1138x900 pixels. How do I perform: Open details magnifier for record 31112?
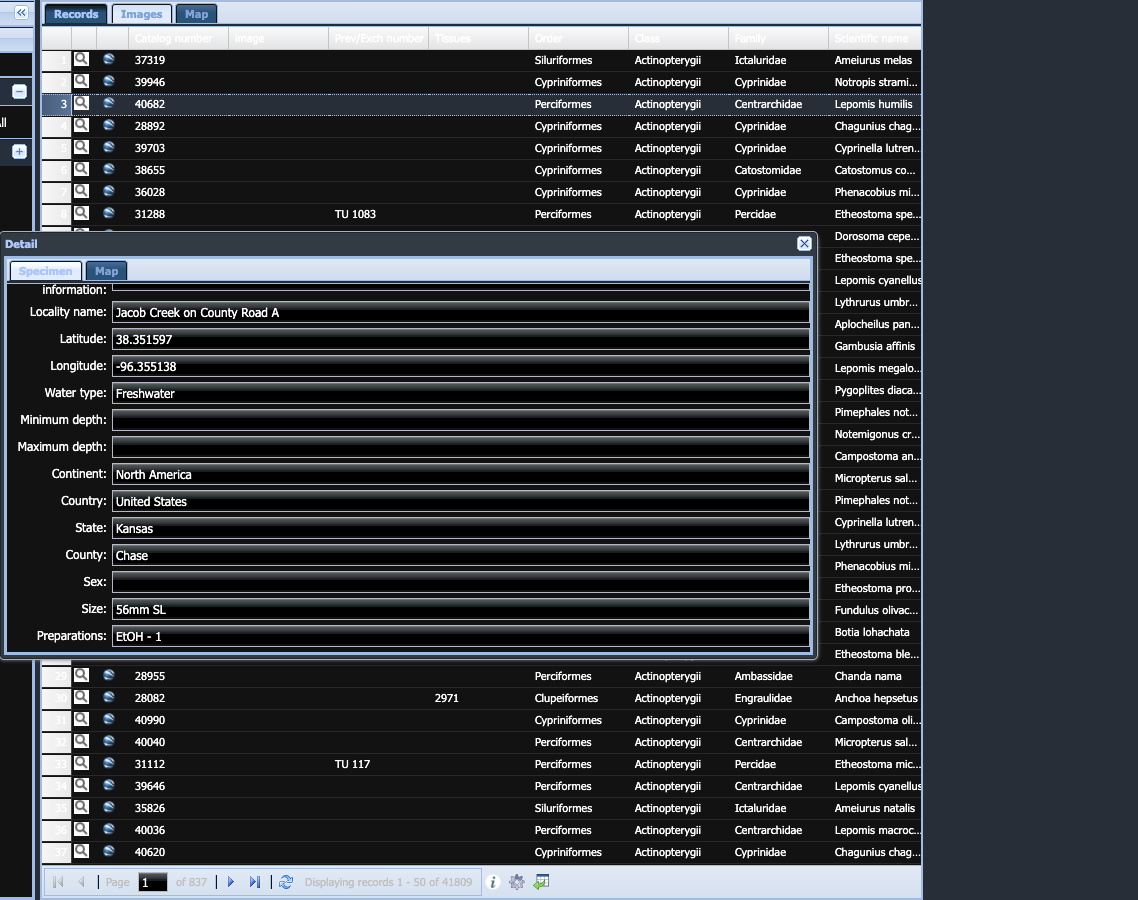point(81,763)
